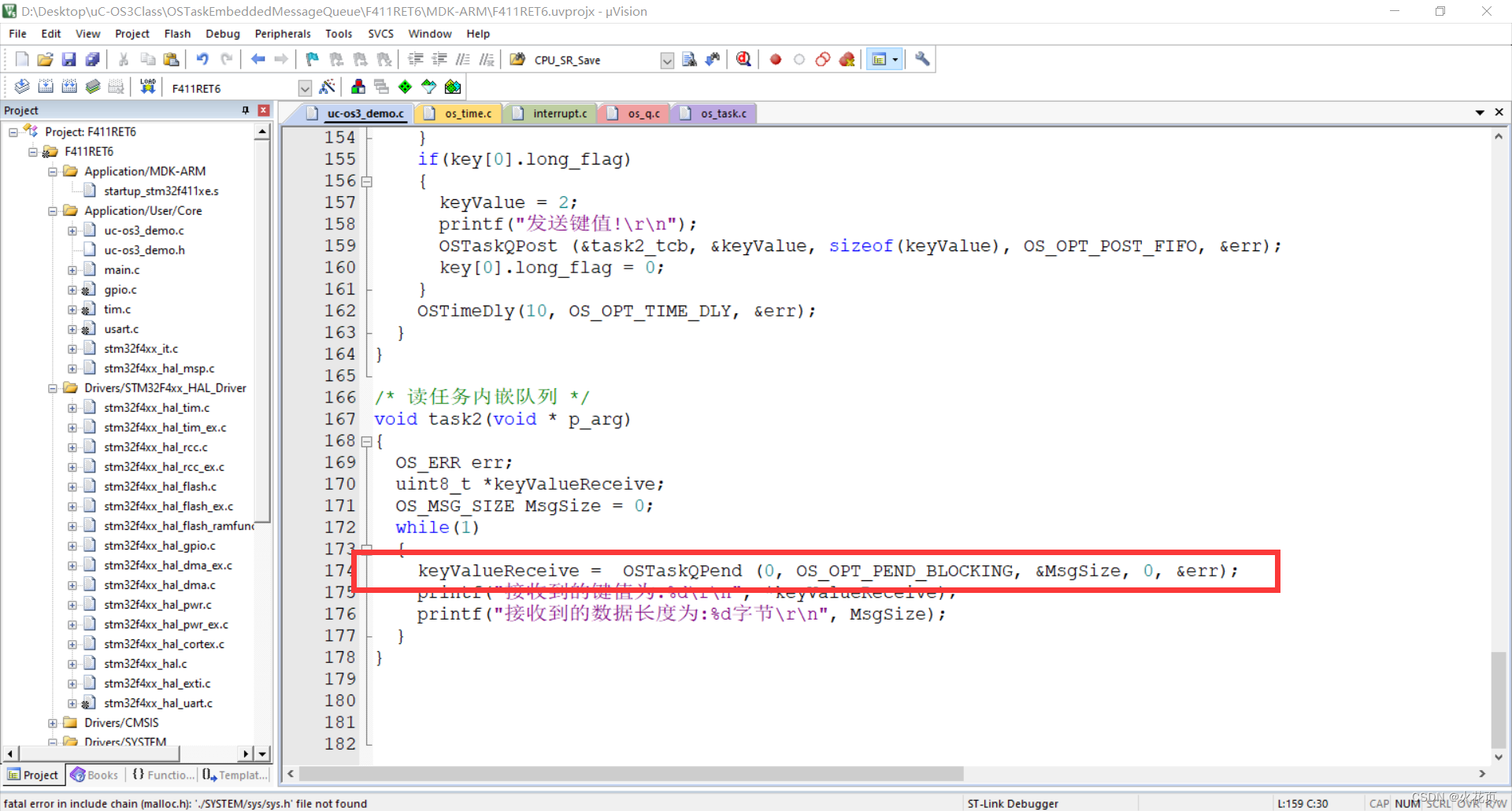Image resolution: width=1512 pixels, height=811 pixels.
Task: Switch to the Templates panel tab
Action: pos(234,775)
